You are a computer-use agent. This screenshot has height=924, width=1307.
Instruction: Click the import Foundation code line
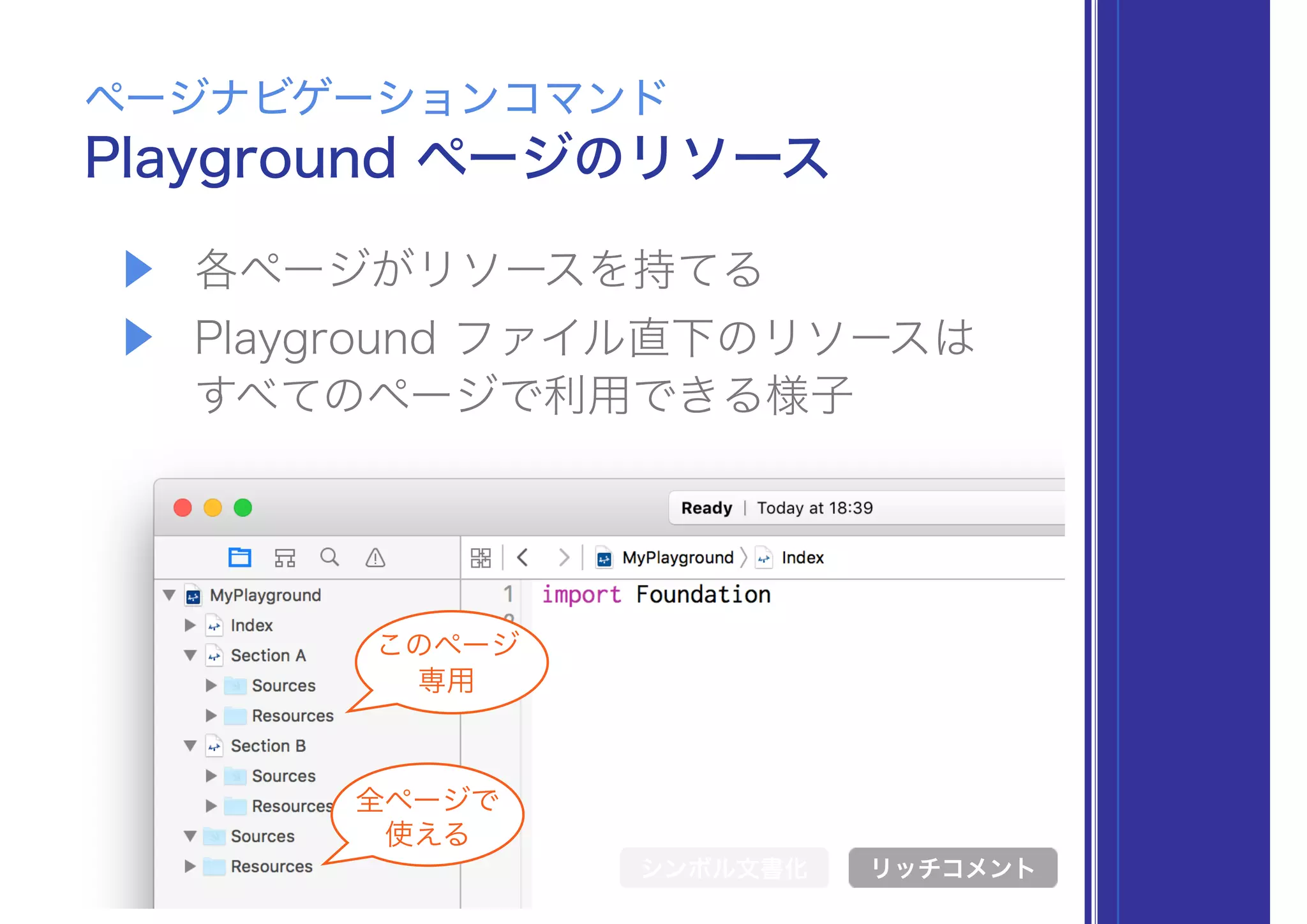[x=656, y=595]
